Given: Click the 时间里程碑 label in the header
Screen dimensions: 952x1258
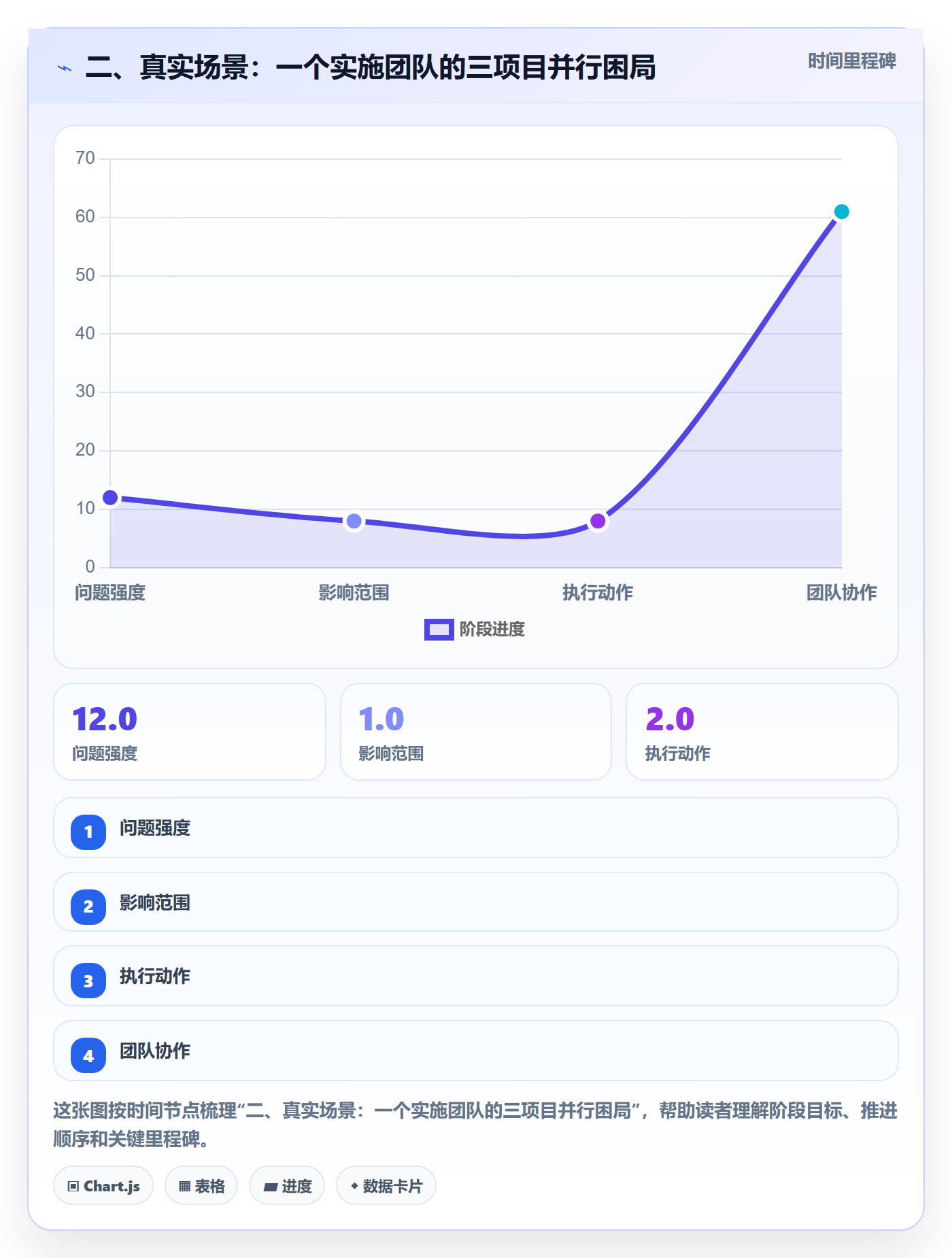Looking at the screenshot, I should [851, 61].
